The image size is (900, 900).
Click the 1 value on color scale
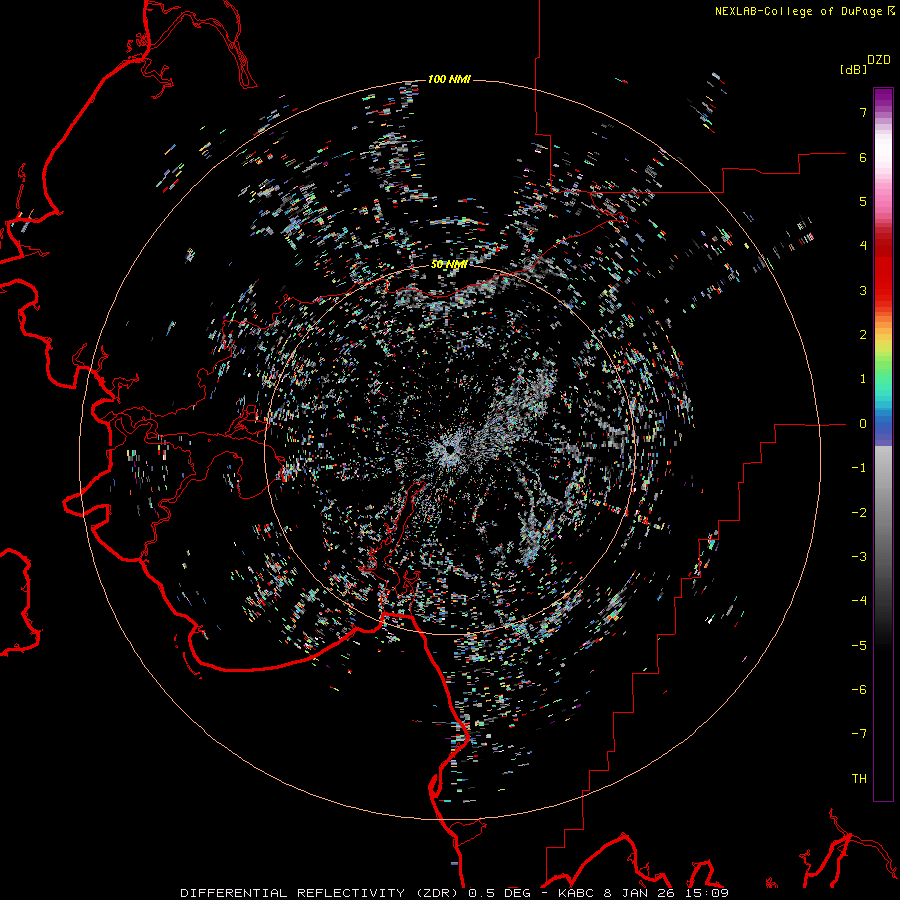[862, 379]
